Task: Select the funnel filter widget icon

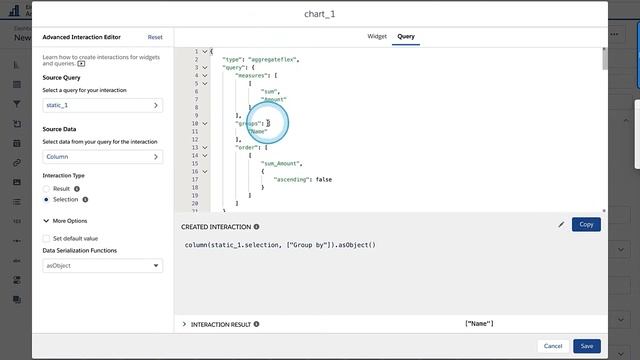Action: click(x=17, y=104)
